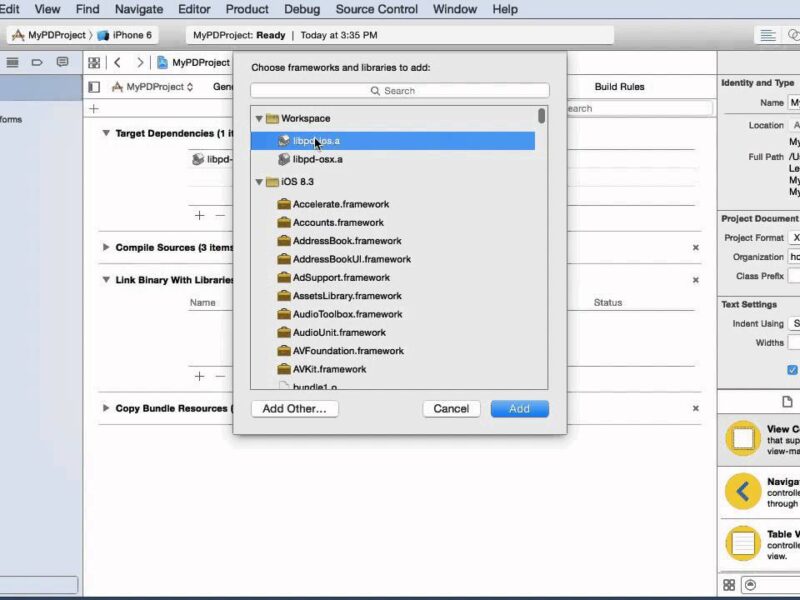800x600 pixels.
Task: Switch to the Build Rules tab
Action: coord(619,87)
